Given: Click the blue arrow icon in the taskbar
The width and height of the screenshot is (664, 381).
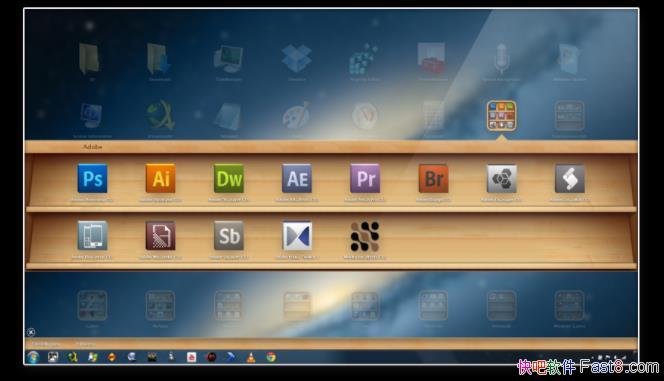Looking at the screenshot, I should pyautogui.click(x=231, y=357).
